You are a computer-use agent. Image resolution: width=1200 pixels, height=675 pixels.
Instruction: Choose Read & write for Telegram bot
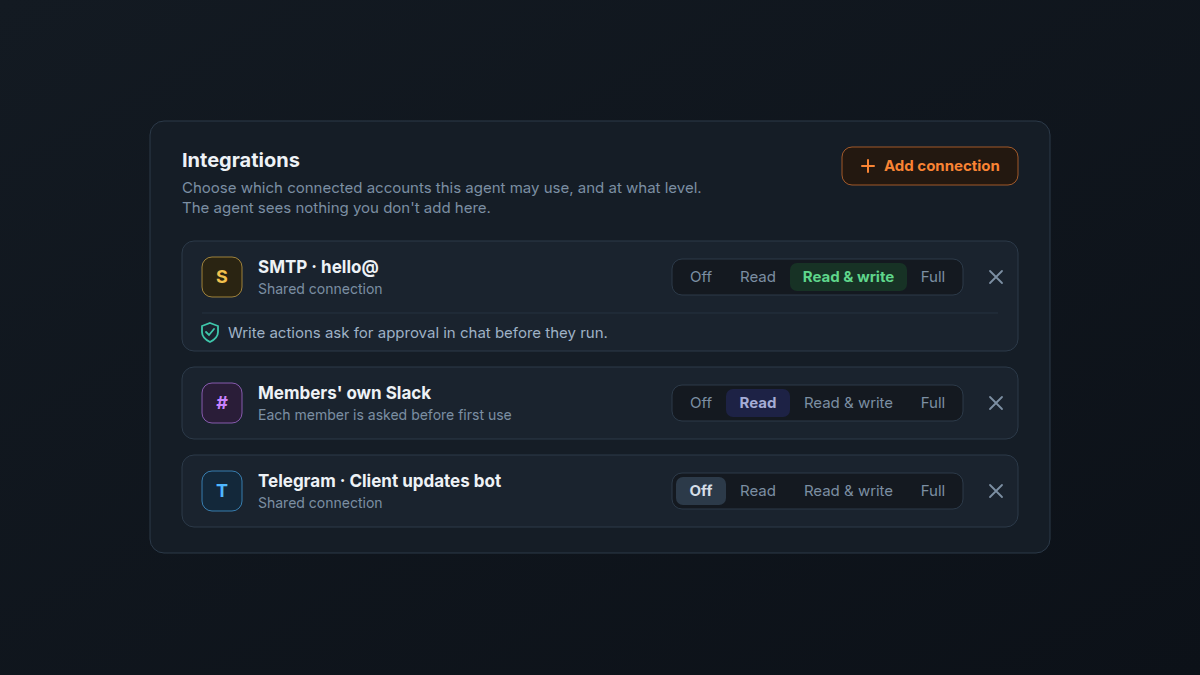[848, 491]
